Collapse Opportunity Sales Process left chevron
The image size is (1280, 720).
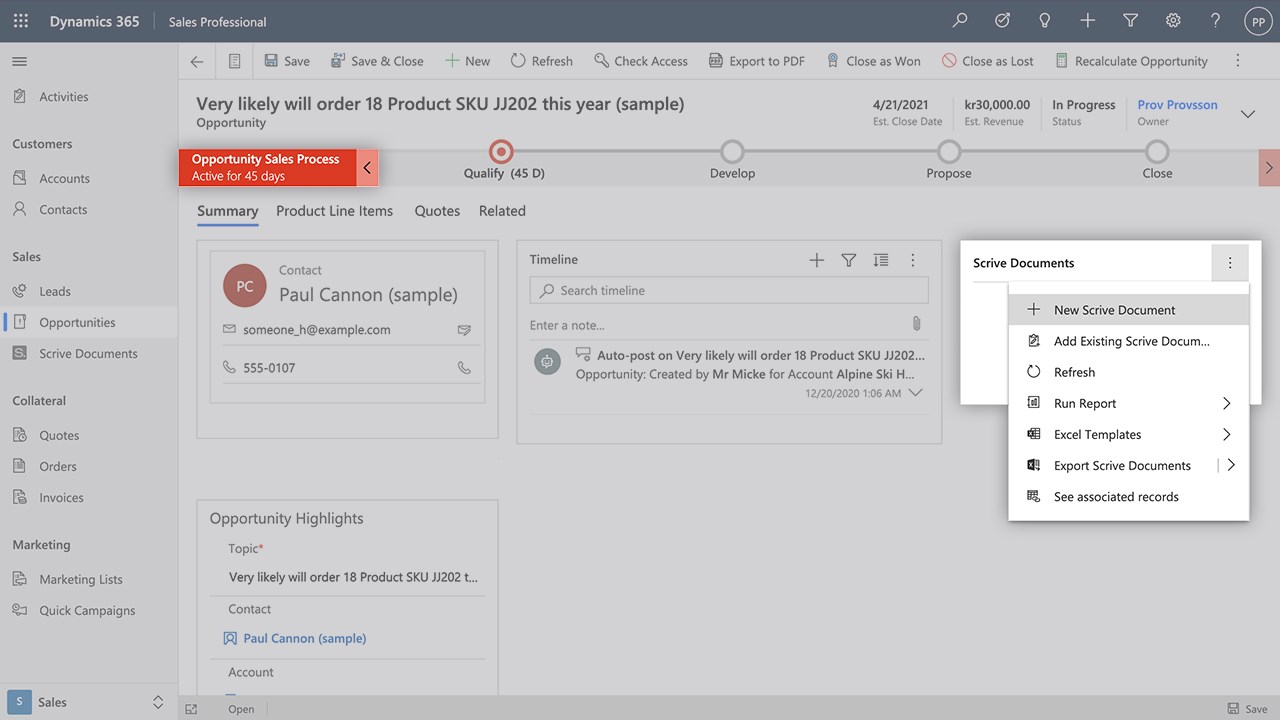click(367, 168)
